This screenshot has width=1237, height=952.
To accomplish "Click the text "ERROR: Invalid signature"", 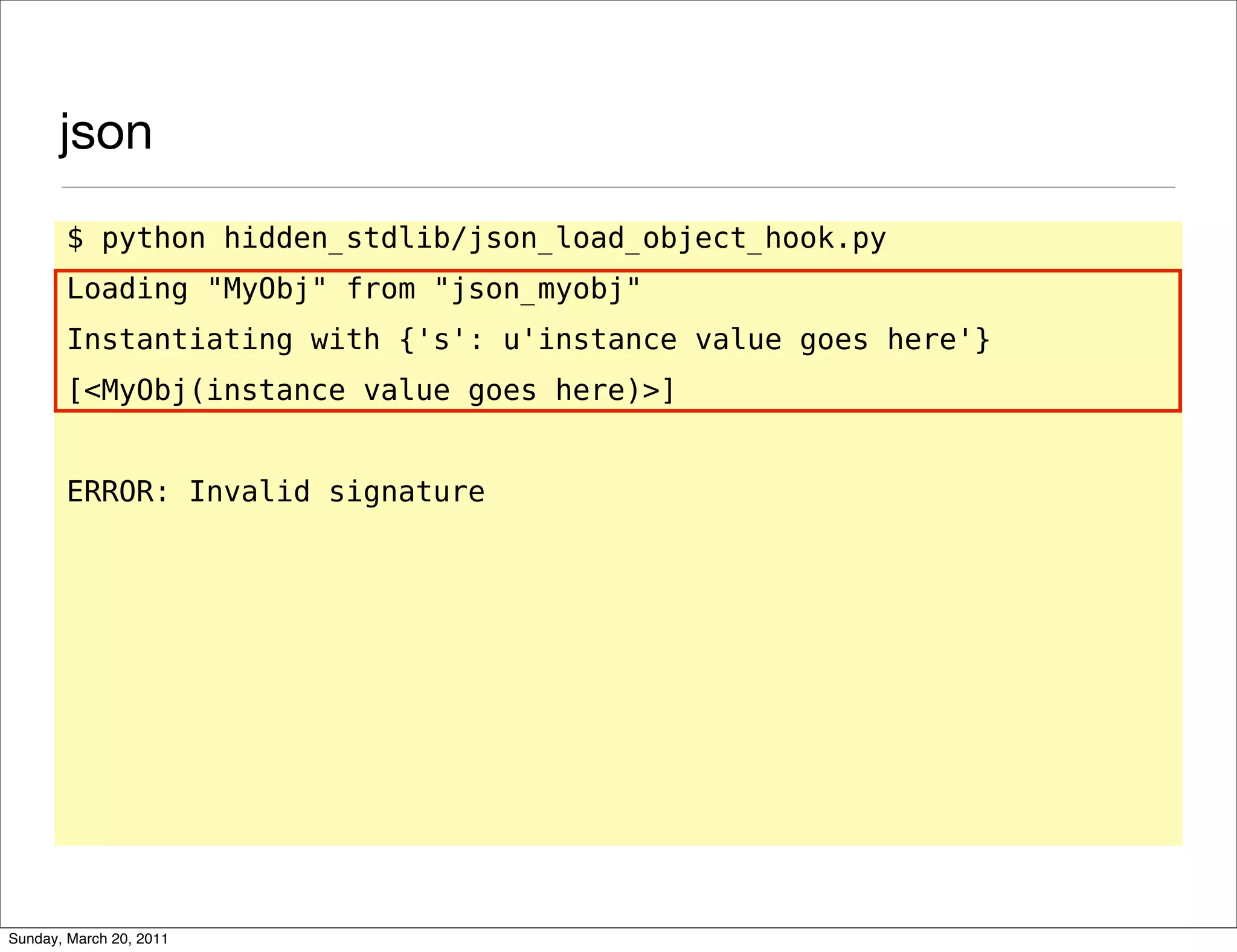I will 276,492.
